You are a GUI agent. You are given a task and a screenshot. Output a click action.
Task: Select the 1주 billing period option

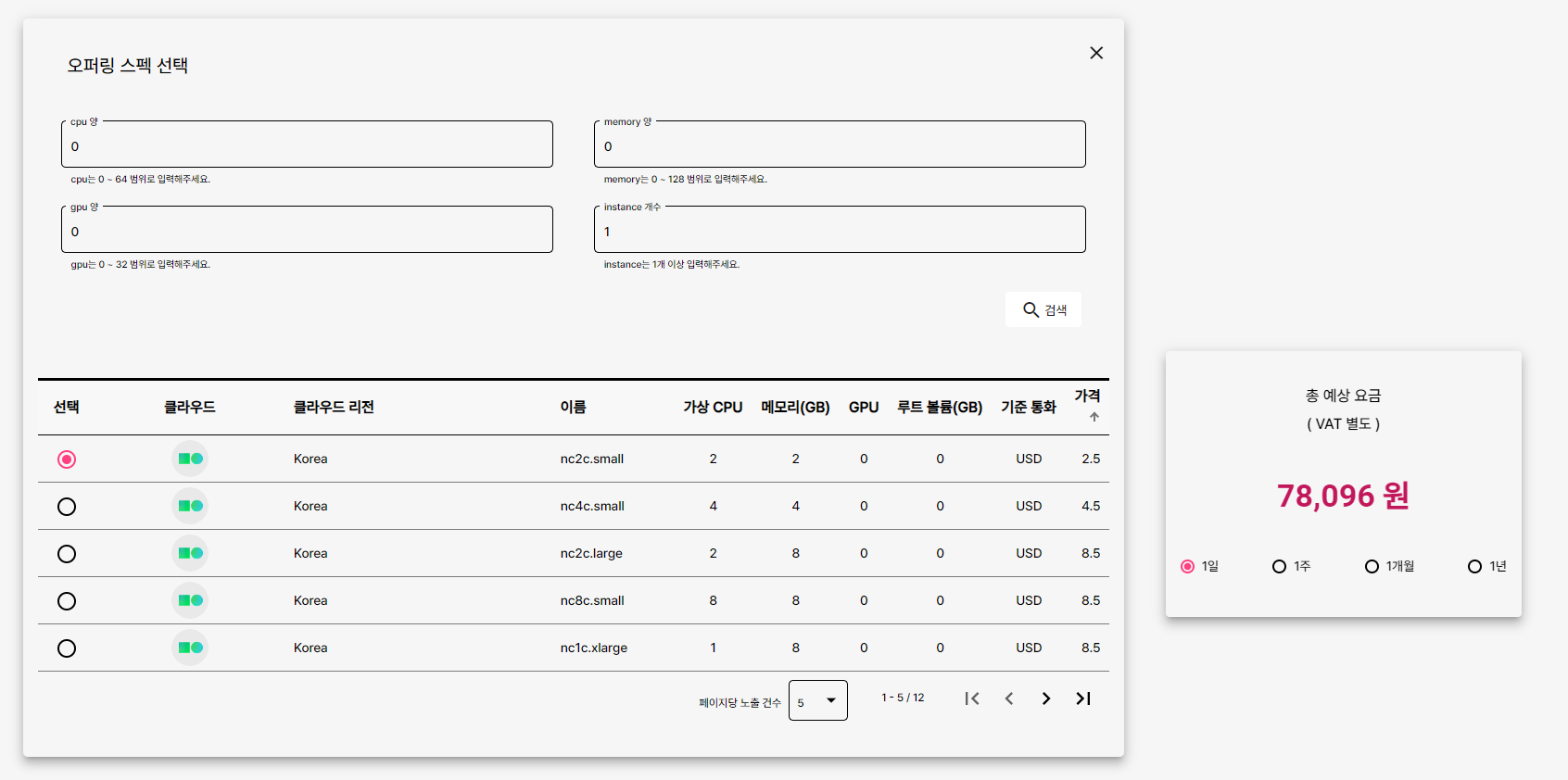click(x=1279, y=566)
